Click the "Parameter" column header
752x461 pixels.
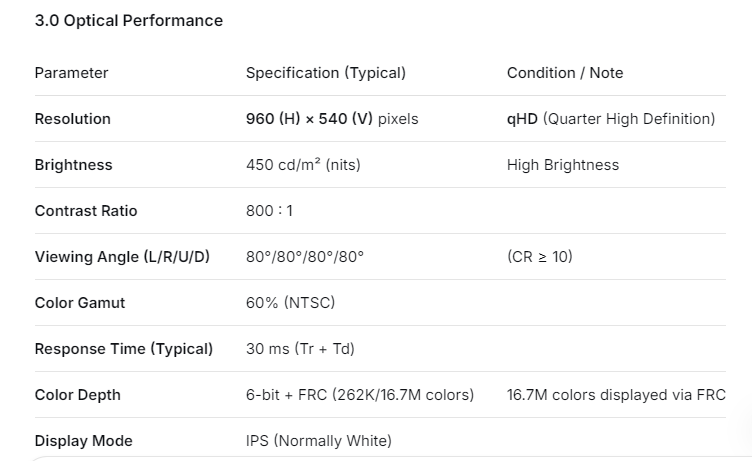coord(71,73)
